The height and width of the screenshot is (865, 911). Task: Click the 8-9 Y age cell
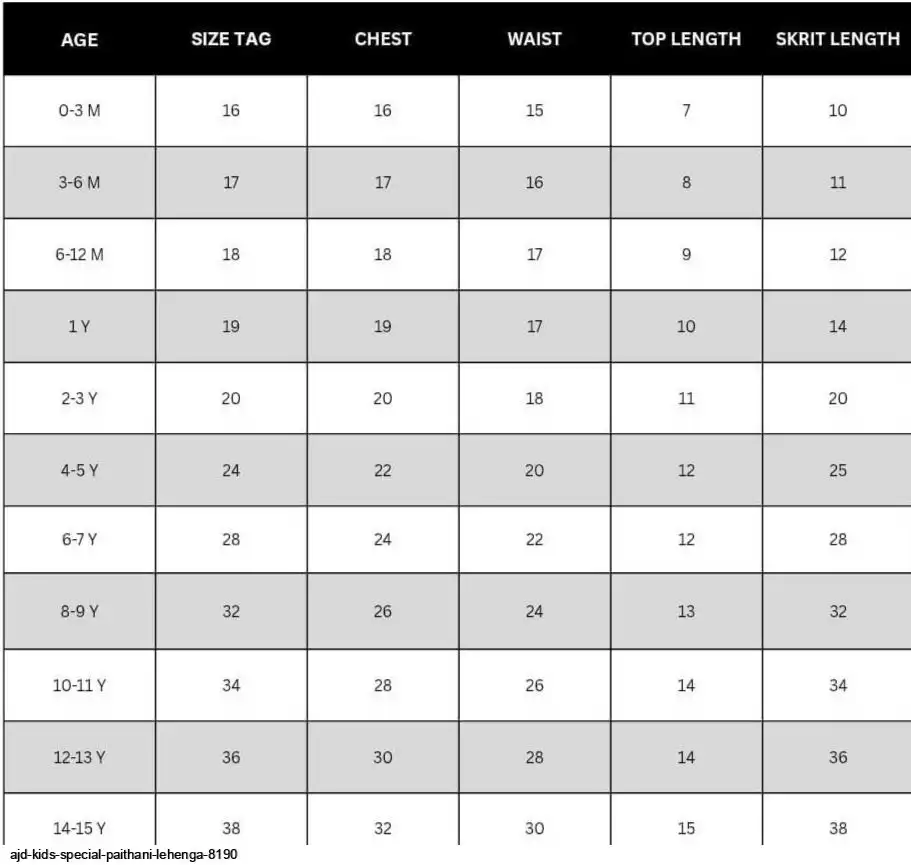pos(80,611)
